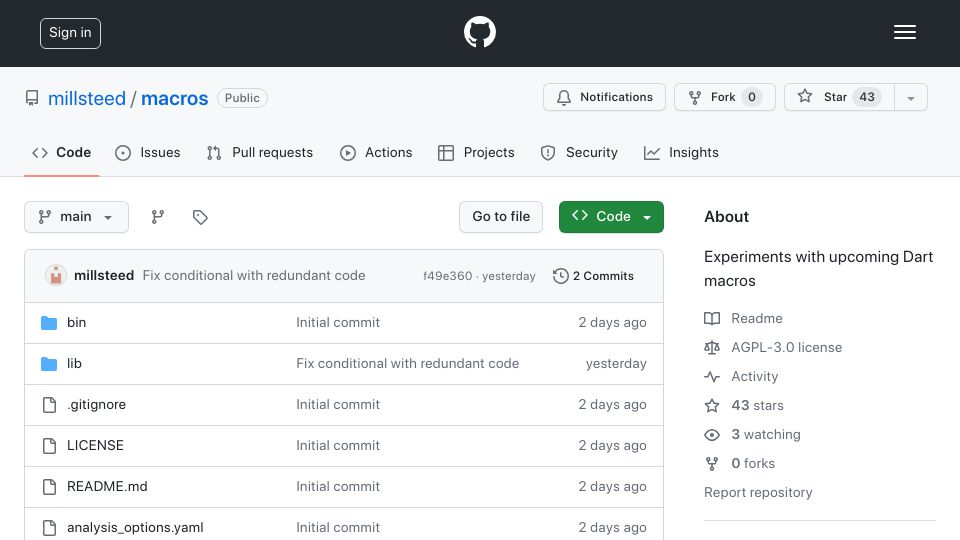Open the Insights tab
The width and height of the screenshot is (960, 540).
(x=681, y=152)
